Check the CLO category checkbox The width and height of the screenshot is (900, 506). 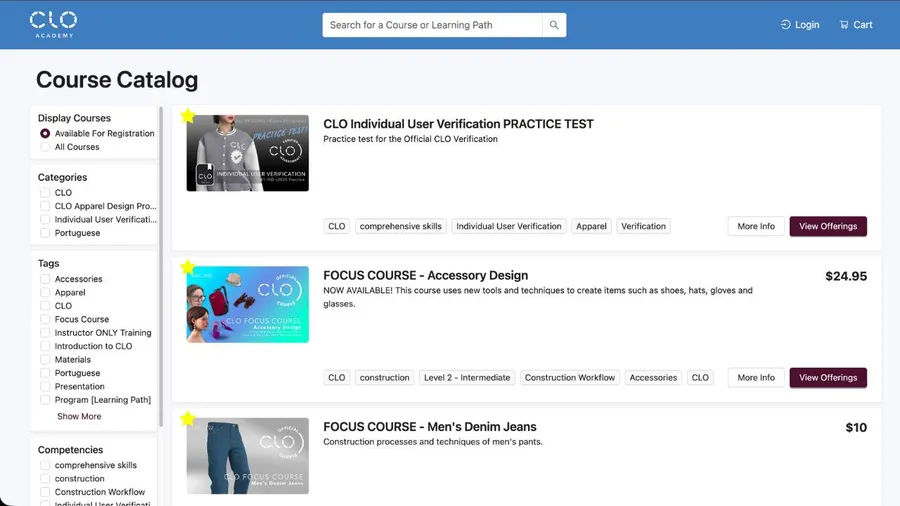45,192
